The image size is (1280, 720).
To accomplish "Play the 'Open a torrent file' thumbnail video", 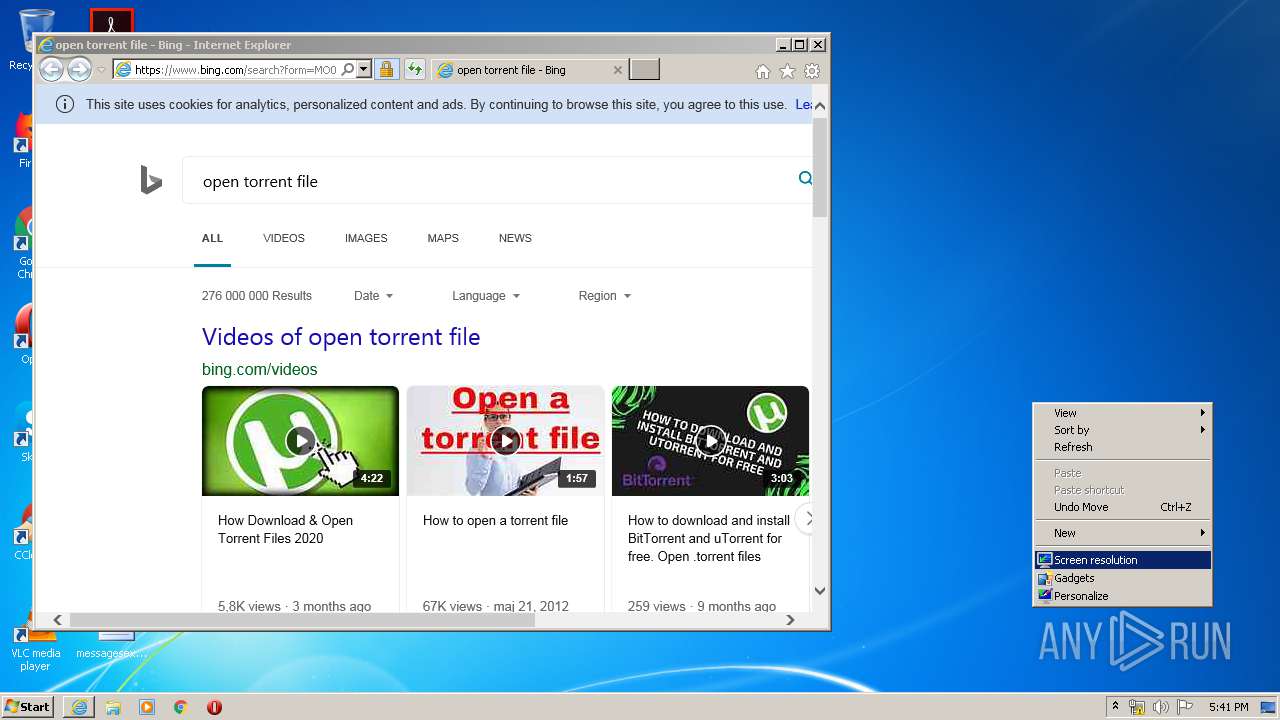I will [505, 441].
